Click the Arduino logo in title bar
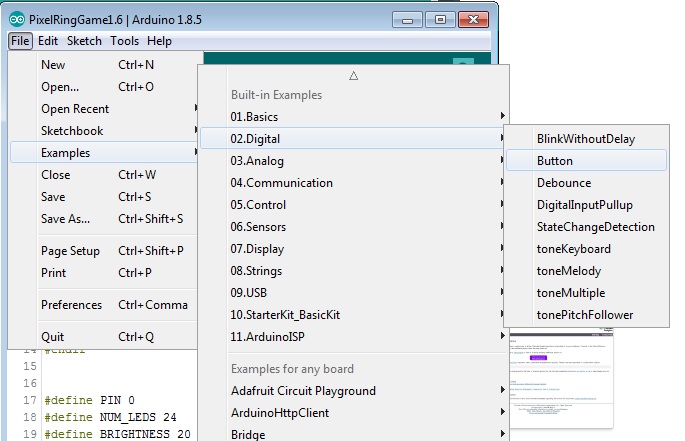 tap(17, 20)
